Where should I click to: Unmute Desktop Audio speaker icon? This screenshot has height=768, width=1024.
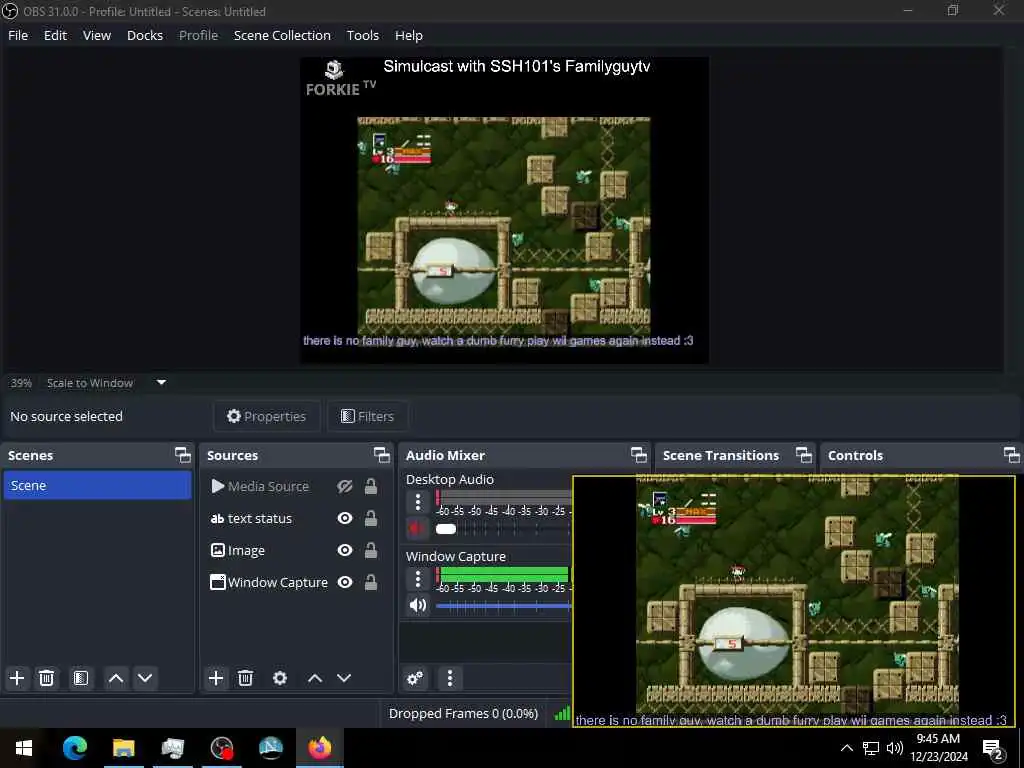point(417,528)
